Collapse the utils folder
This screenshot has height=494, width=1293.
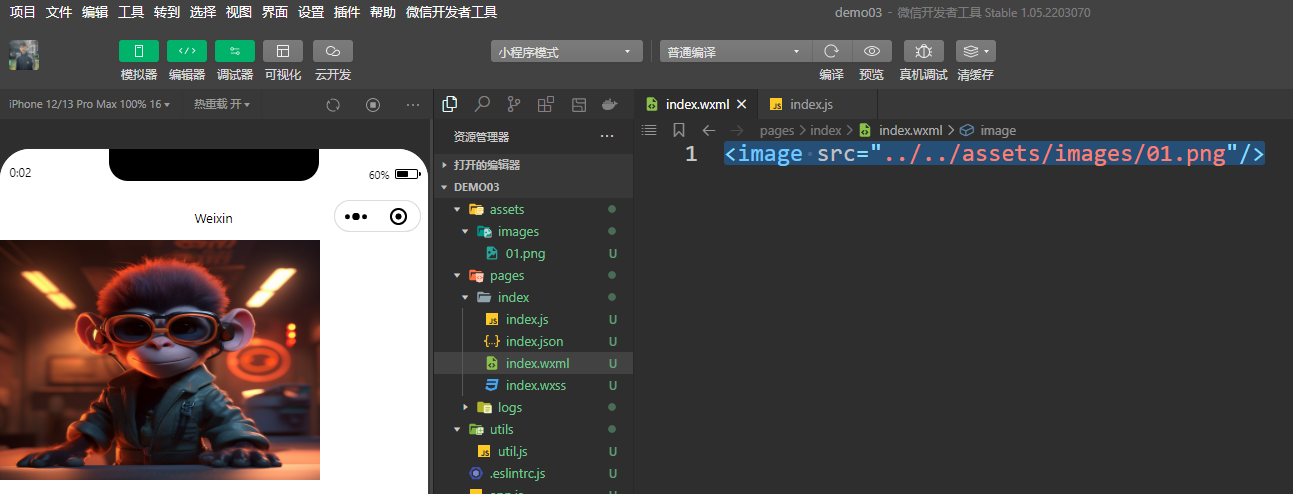533,429
